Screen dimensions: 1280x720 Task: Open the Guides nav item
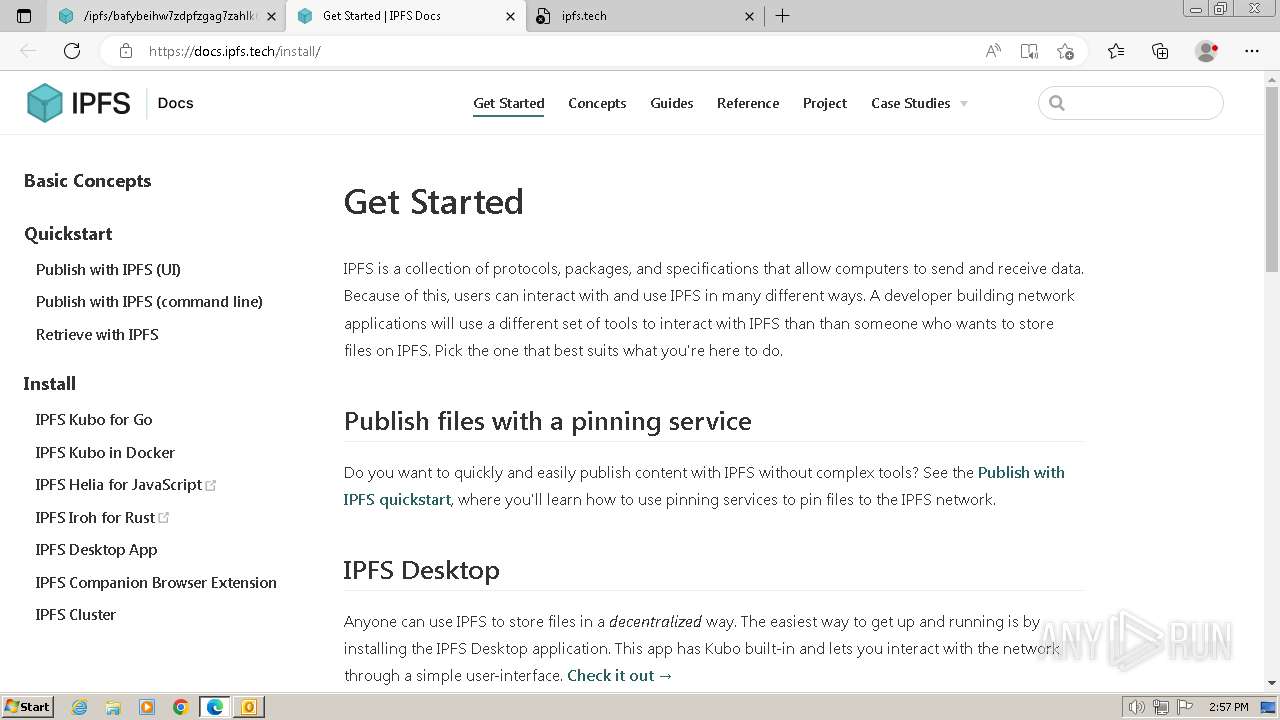672,103
